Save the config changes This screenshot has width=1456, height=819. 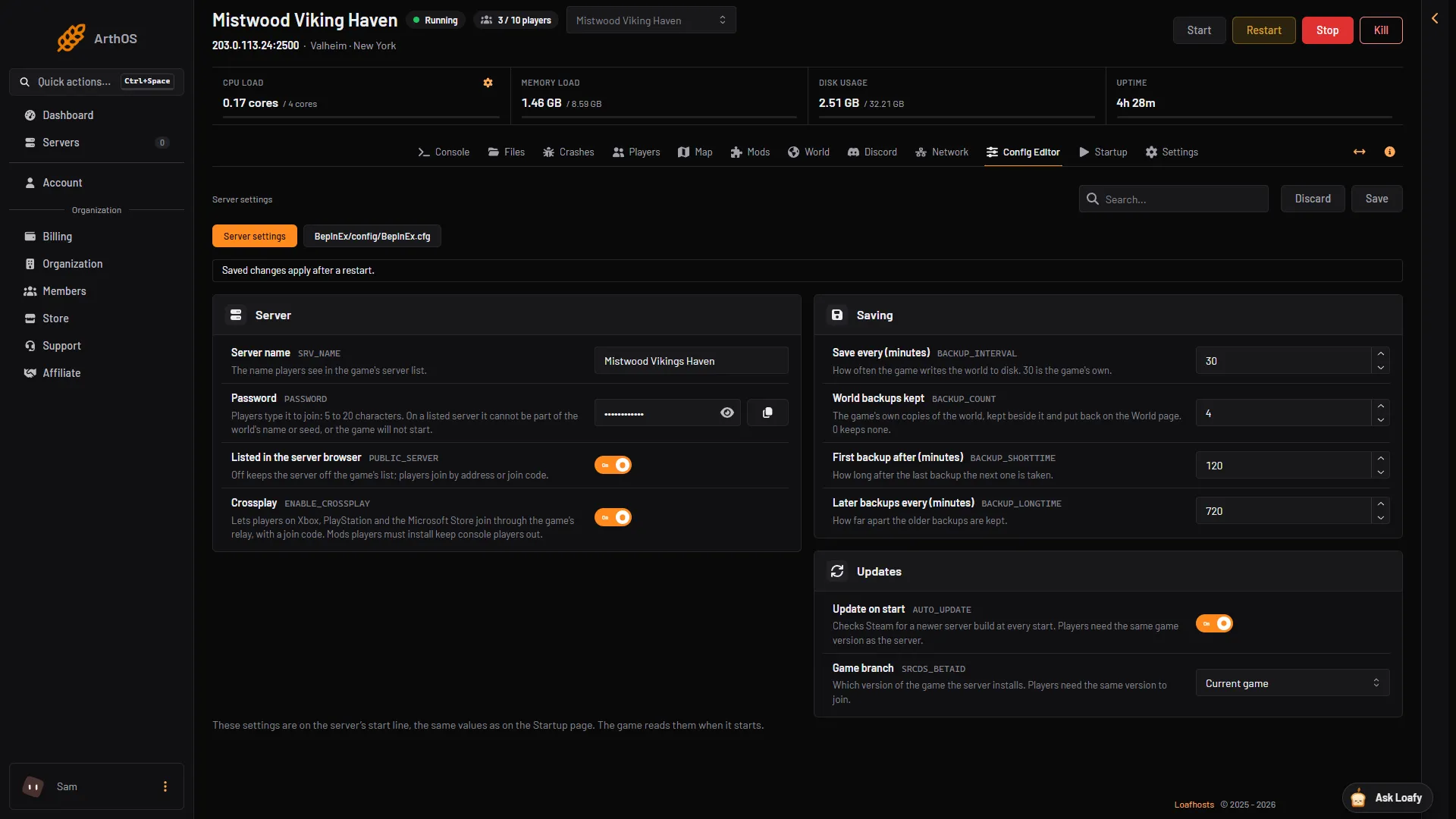(x=1377, y=199)
